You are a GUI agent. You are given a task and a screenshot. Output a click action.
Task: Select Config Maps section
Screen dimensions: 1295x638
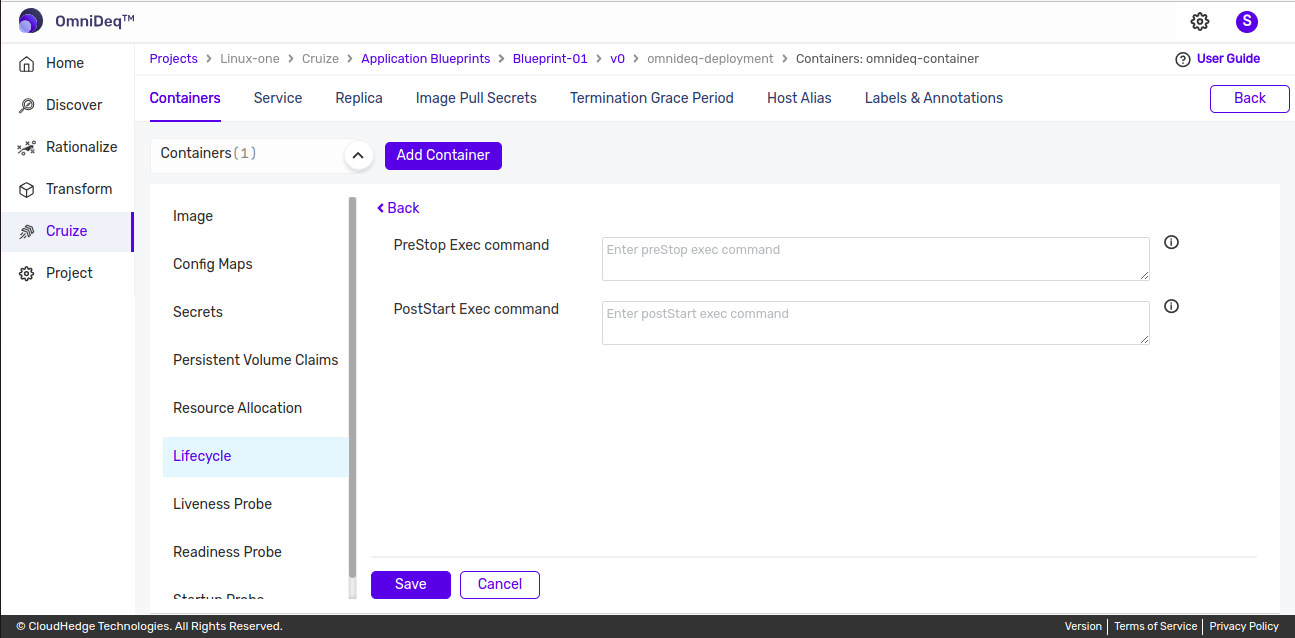(x=213, y=264)
